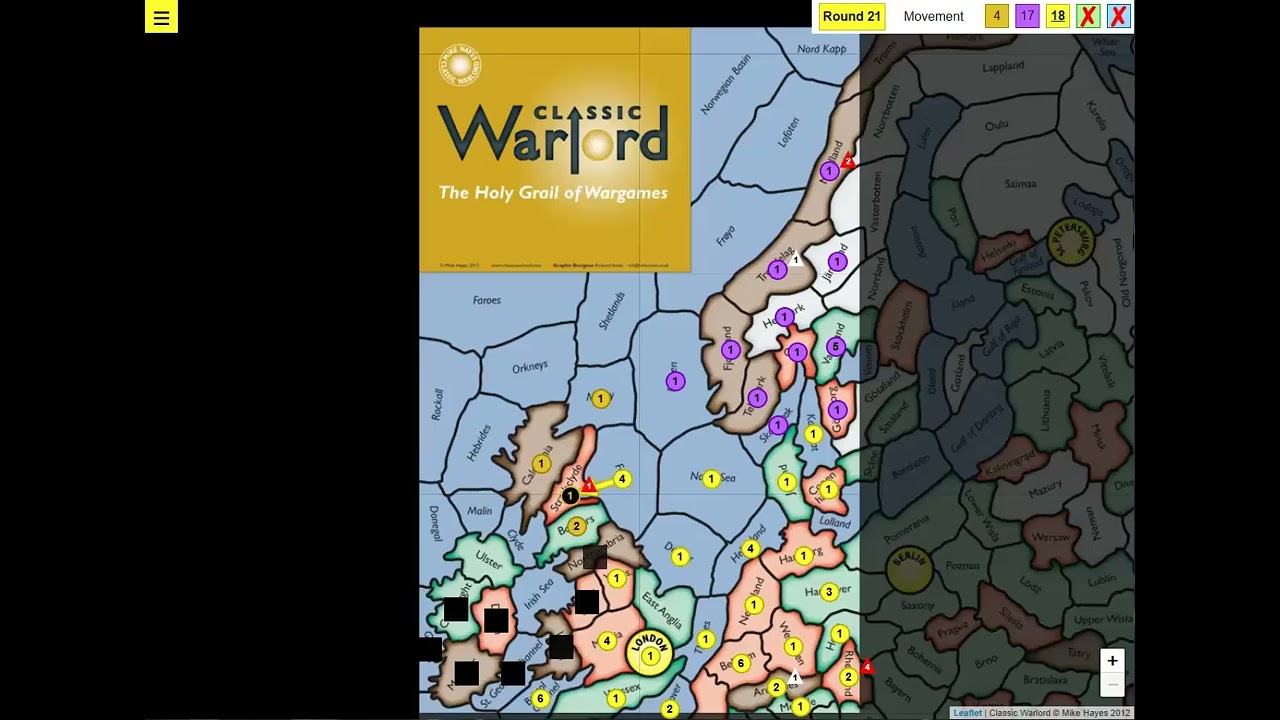Select the purple 1 token in Telemark

(757, 398)
